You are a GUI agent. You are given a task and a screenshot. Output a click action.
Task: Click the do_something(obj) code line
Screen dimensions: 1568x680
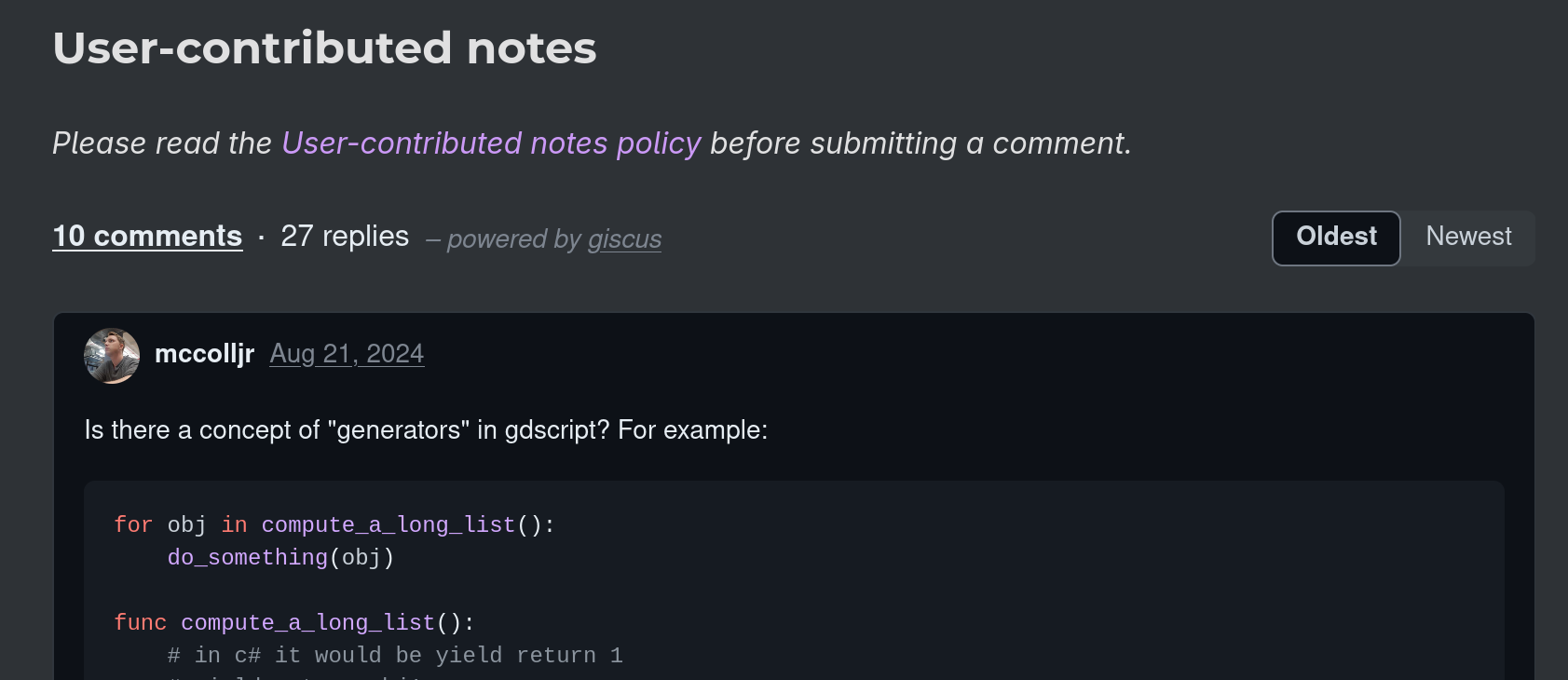tap(280, 558)
